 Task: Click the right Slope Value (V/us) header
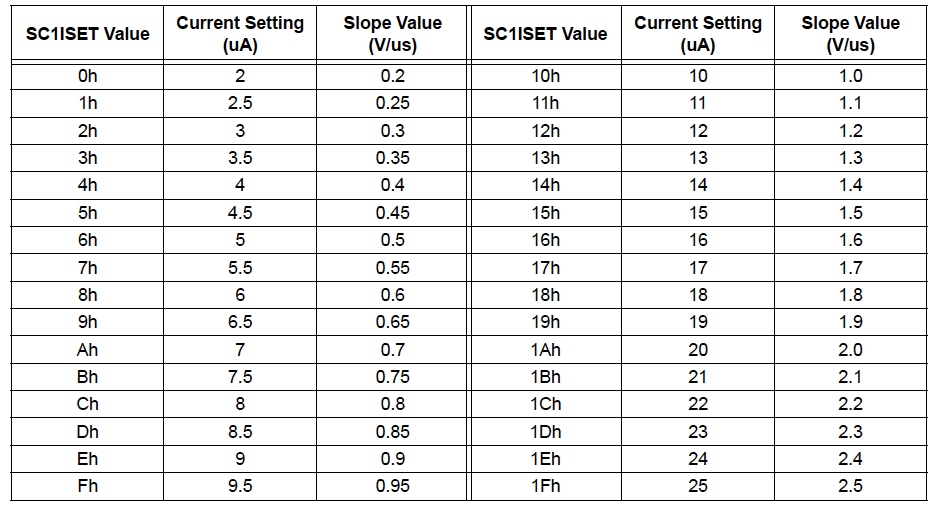click(x=850, y=34)
